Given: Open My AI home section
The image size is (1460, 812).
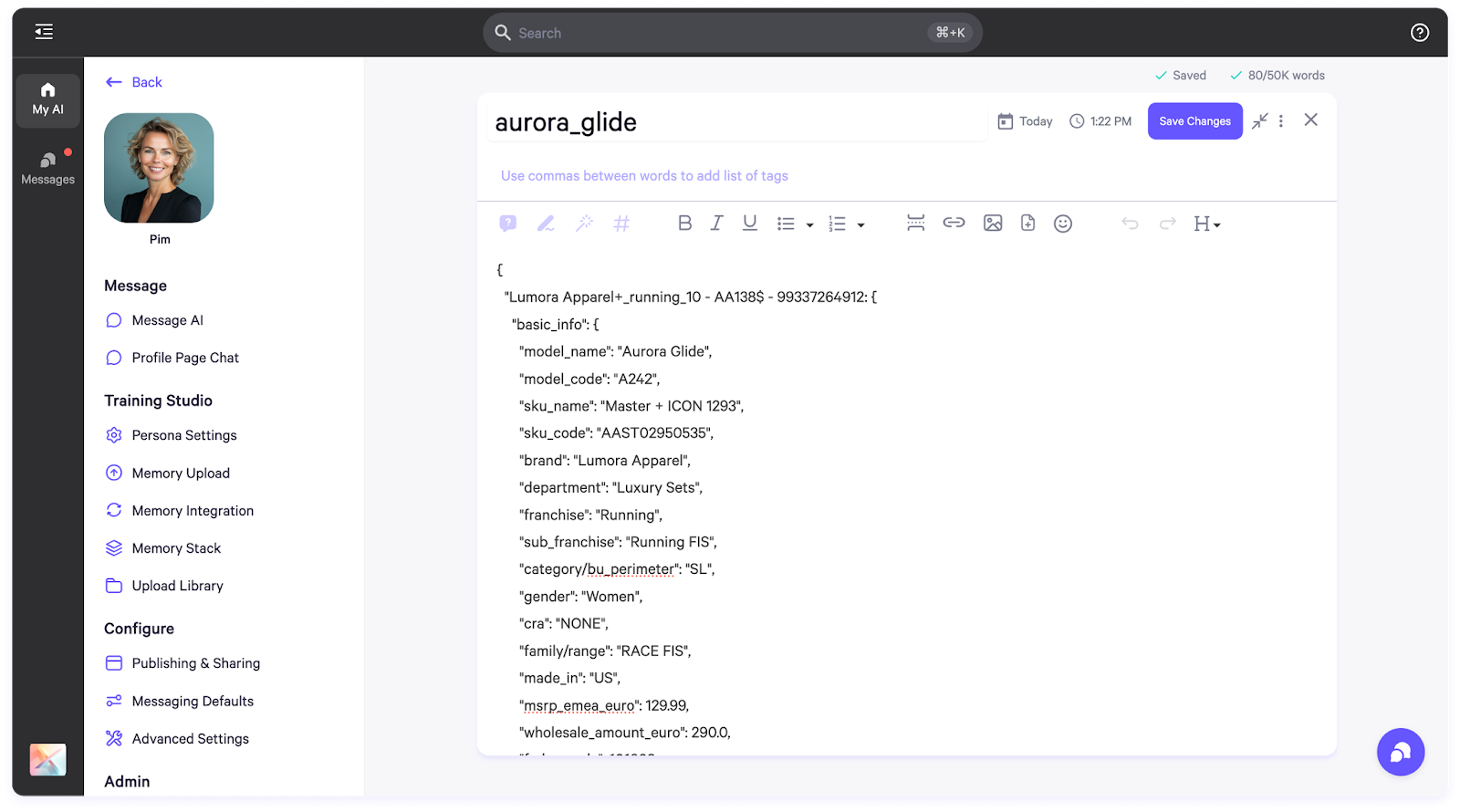Looking at the screenshot, I should tap(48, 99).
